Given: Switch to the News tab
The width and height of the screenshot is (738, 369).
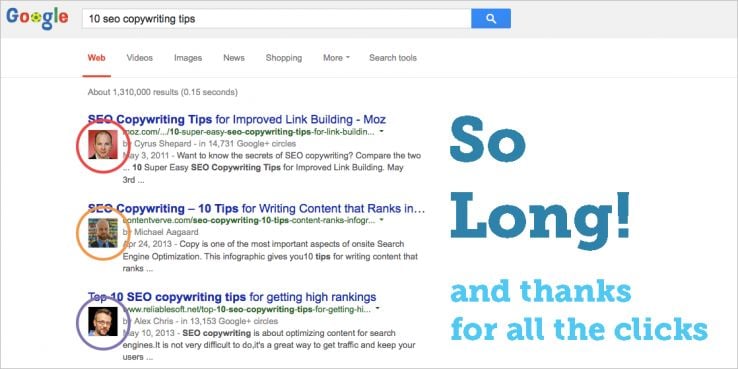Looking at the screenshot, I should (x=234, y=58).
